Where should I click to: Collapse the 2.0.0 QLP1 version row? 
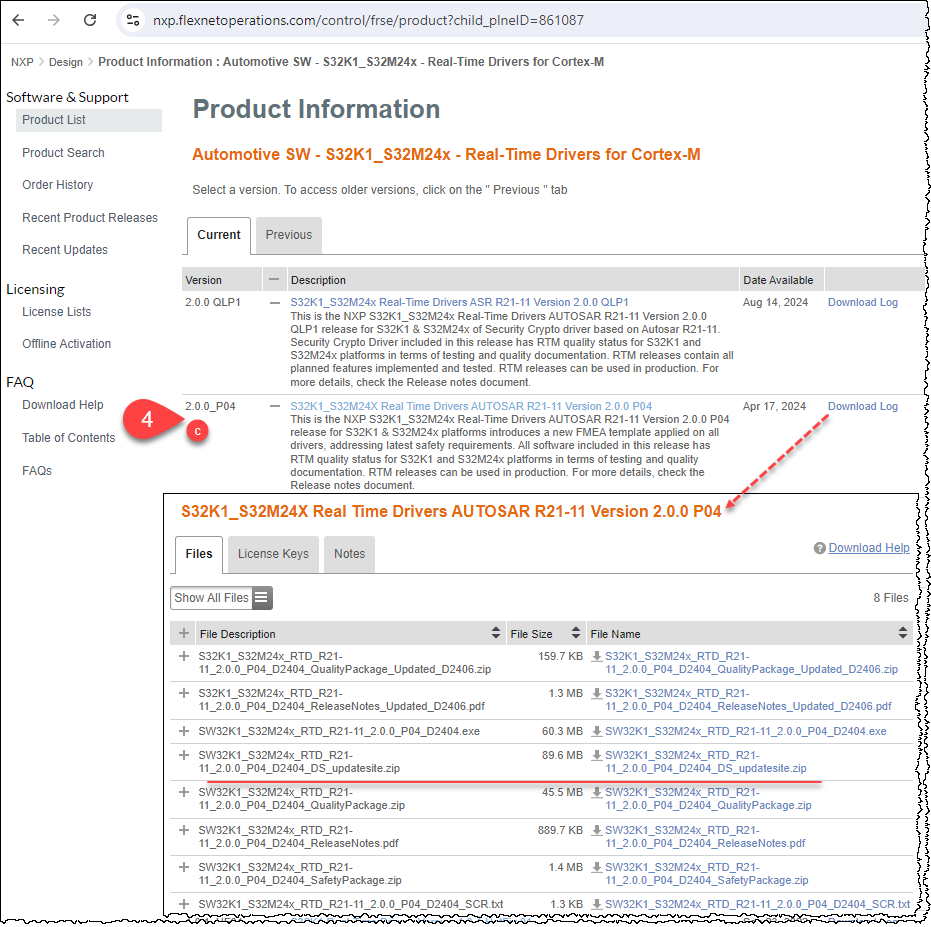pos(275,302)
